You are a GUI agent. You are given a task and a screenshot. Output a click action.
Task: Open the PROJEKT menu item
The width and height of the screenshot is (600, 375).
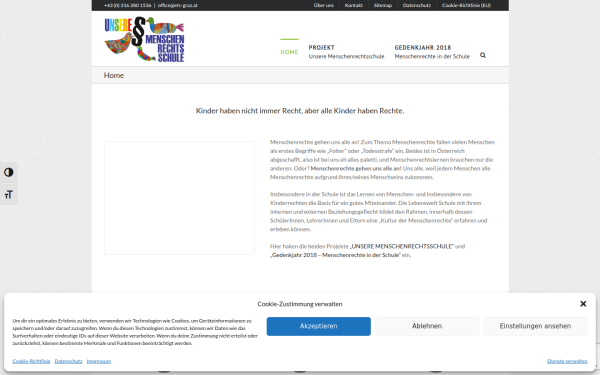(x=346, y=52)
